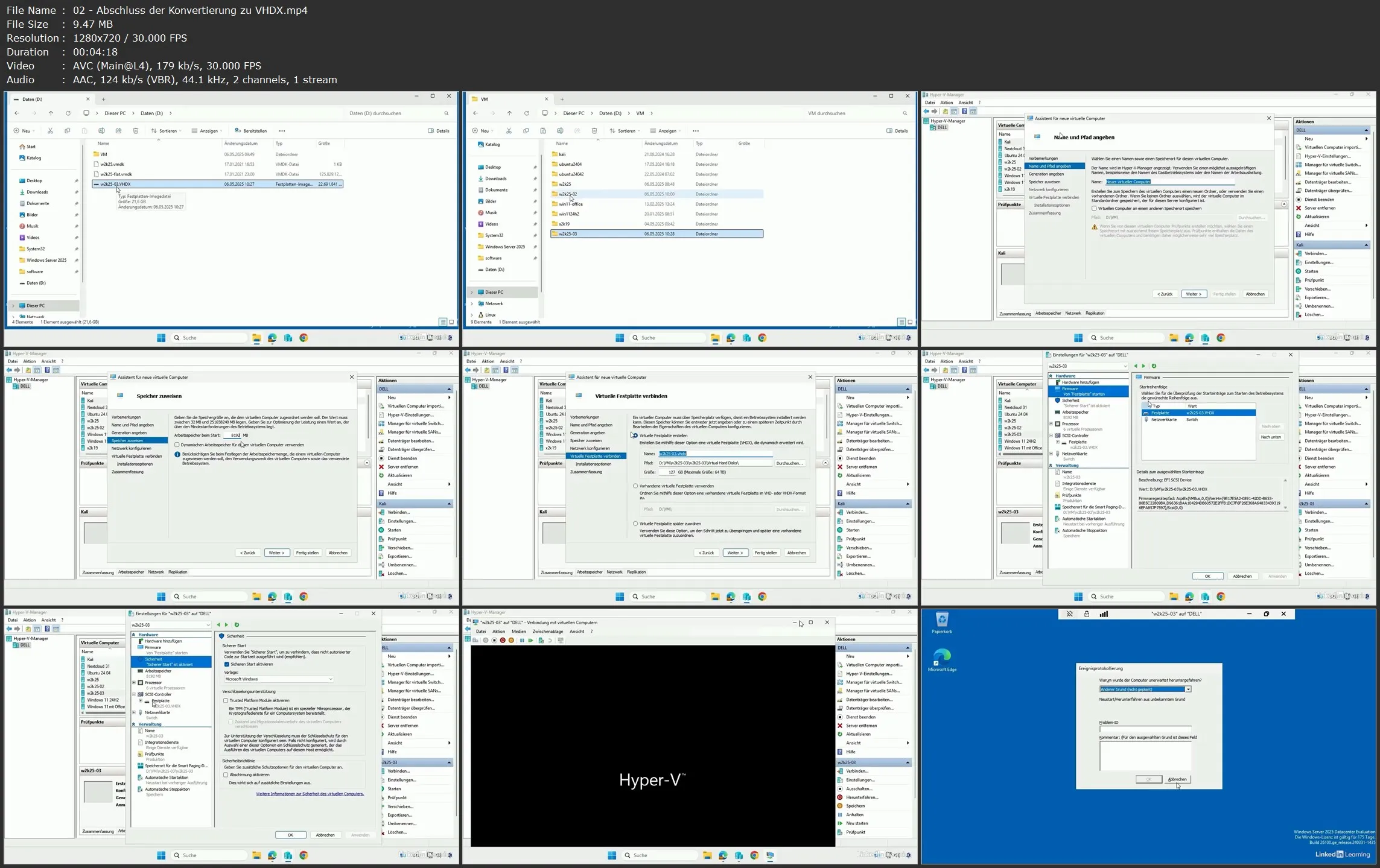Click Chrome in the taskbar below Daten (D:) Explorer
Image resolution: width=1380 pixels, height=868 pixels.
tap(304, 338)
